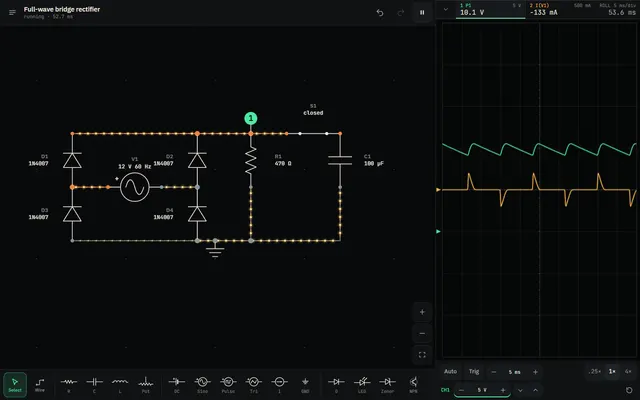The height and width of the screenshot is (400, 640).
Task: Pick the NPN transistor component
Action: 413,384
